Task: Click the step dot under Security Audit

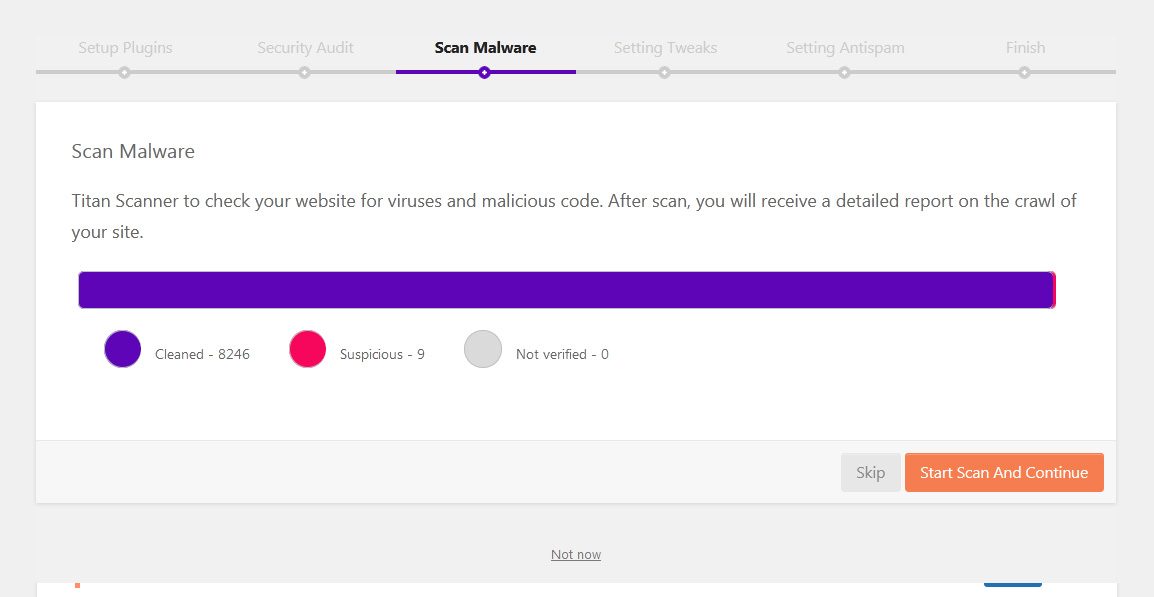Action: pyautogui.click(x=304, y=72)
